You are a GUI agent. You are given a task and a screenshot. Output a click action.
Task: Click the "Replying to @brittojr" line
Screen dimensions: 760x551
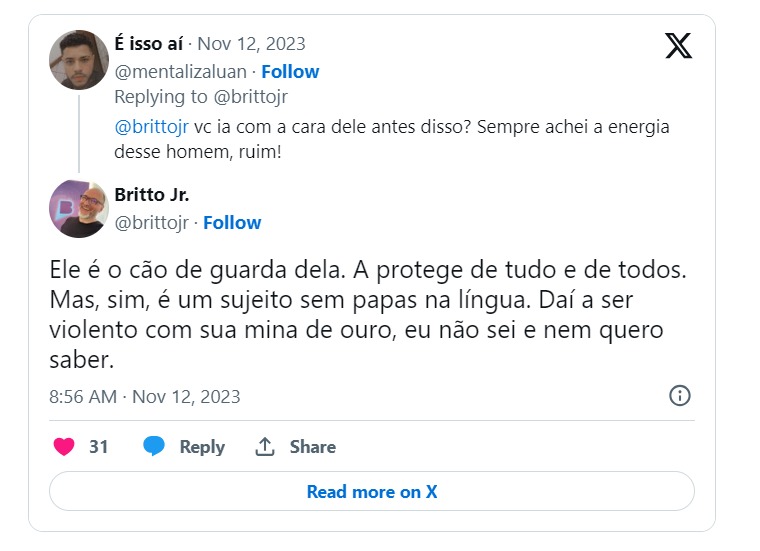click(x=201, y=97)
